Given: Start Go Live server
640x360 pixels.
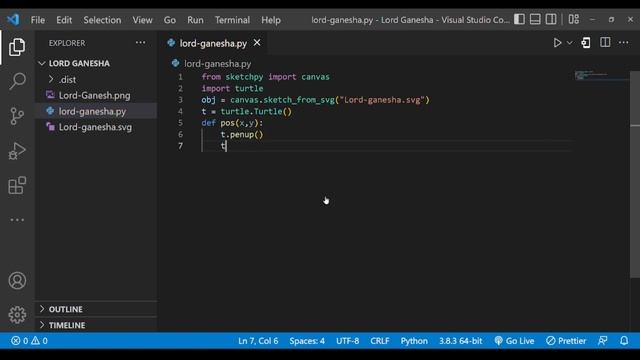Looking at the screenshot, I should point(514,341).
